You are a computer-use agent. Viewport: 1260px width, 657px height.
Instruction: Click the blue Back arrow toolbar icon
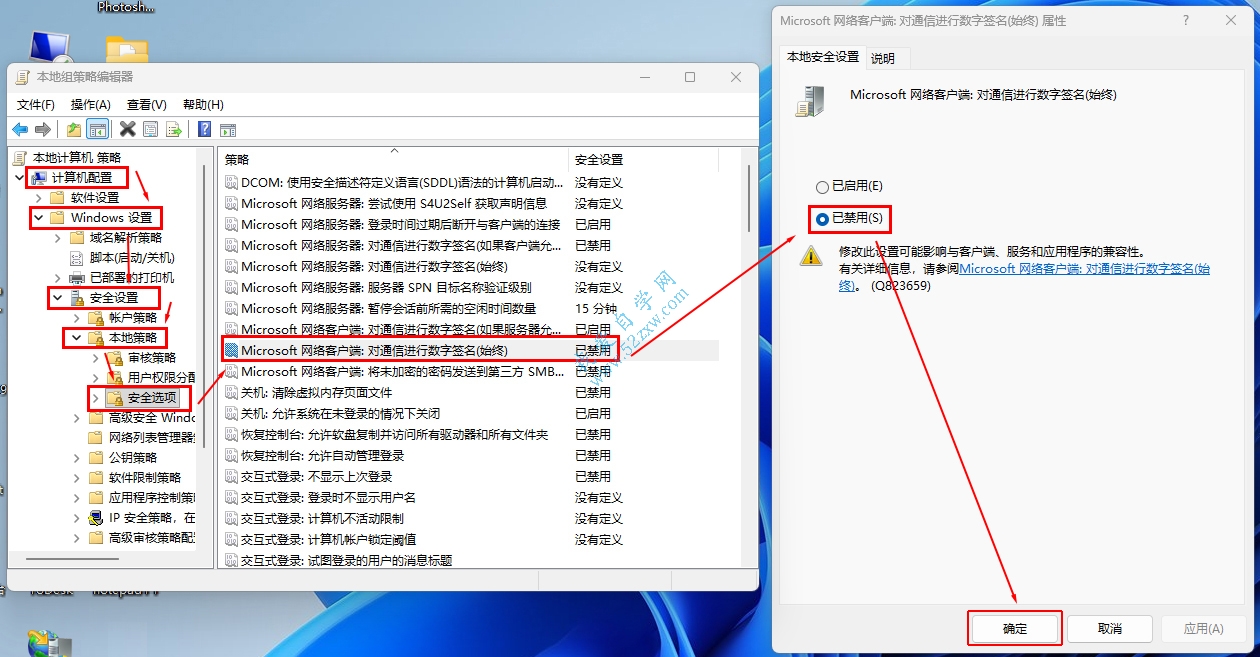coord(20,129)
